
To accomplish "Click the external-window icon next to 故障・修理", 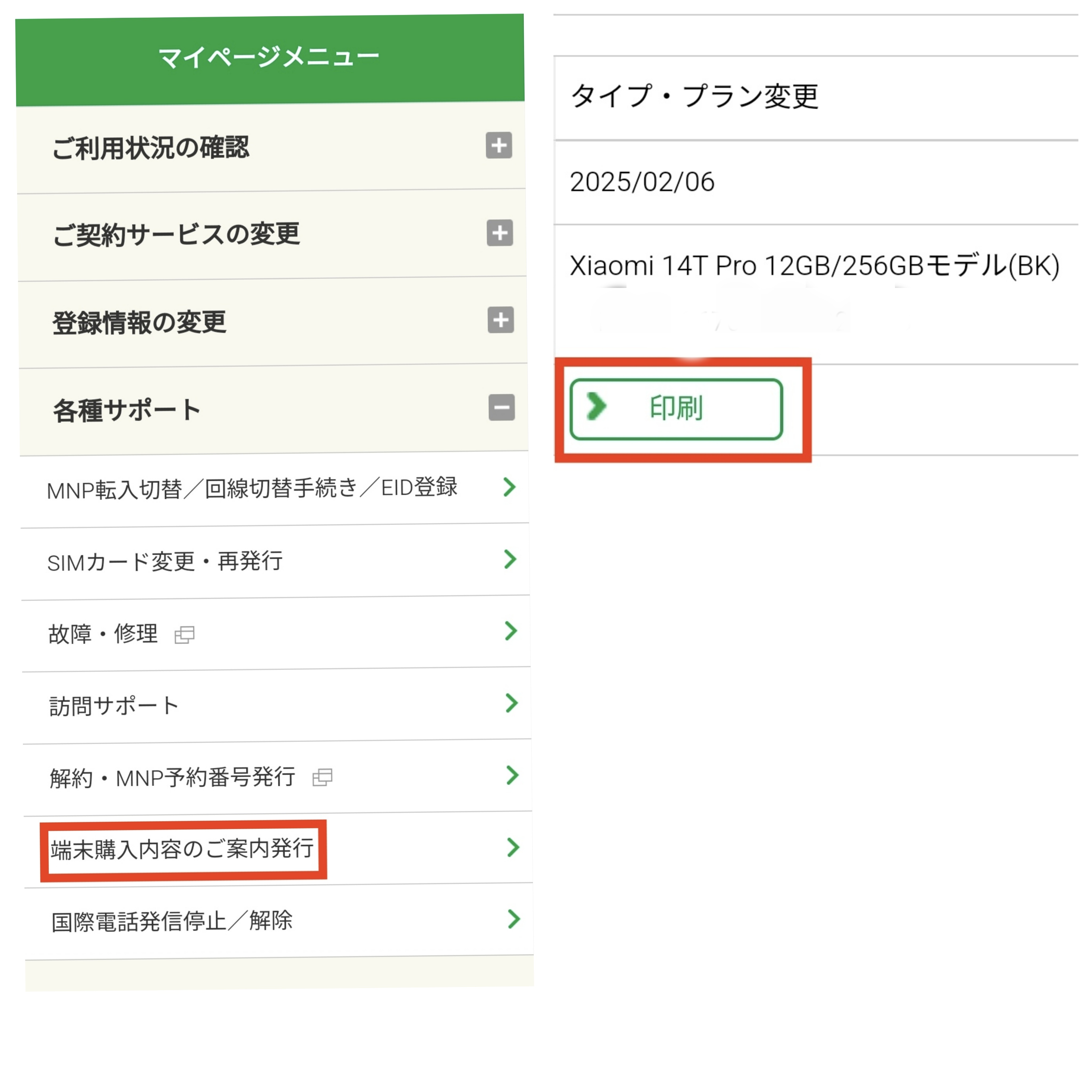I will (184, 635).
